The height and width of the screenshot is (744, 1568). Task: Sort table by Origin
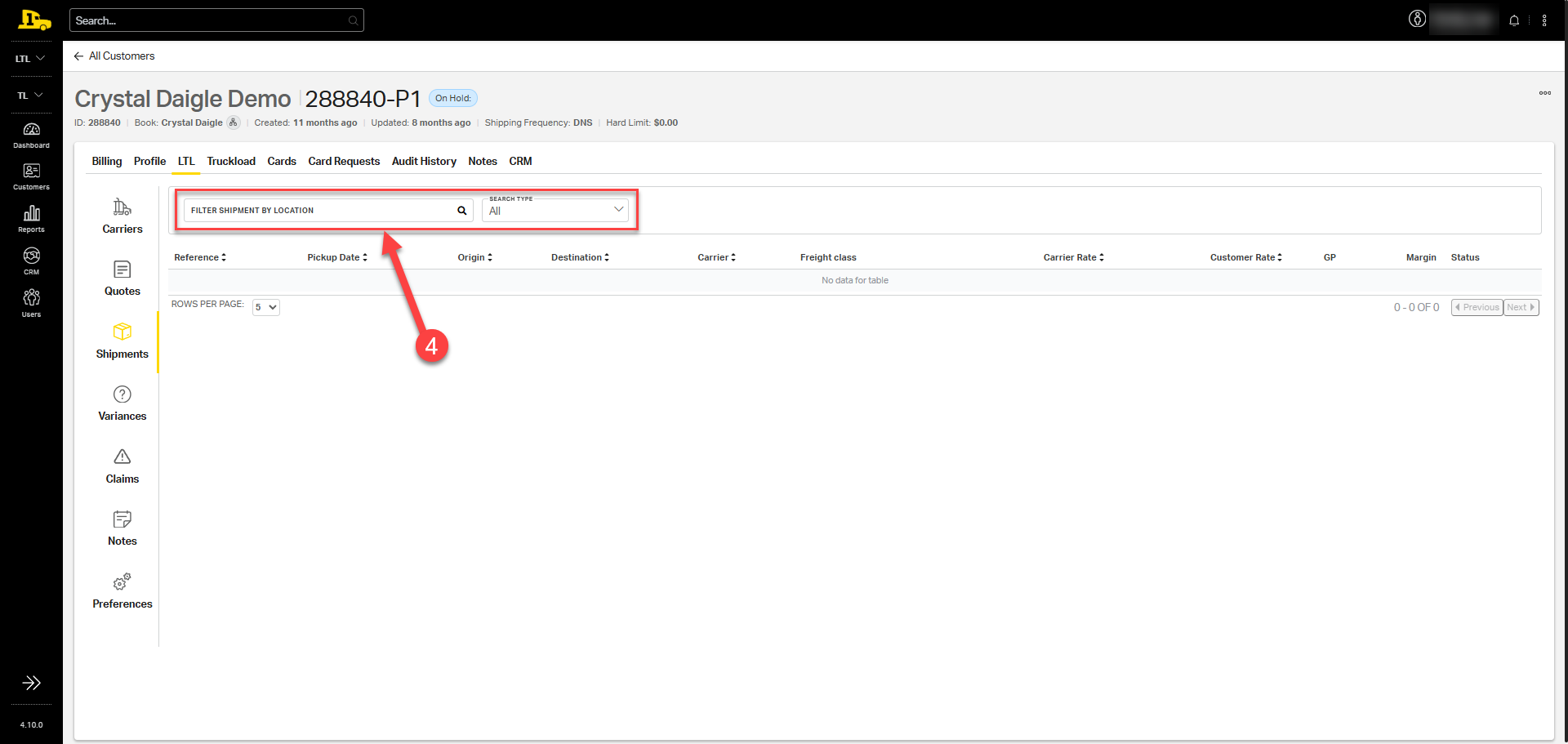click(474, 257)
